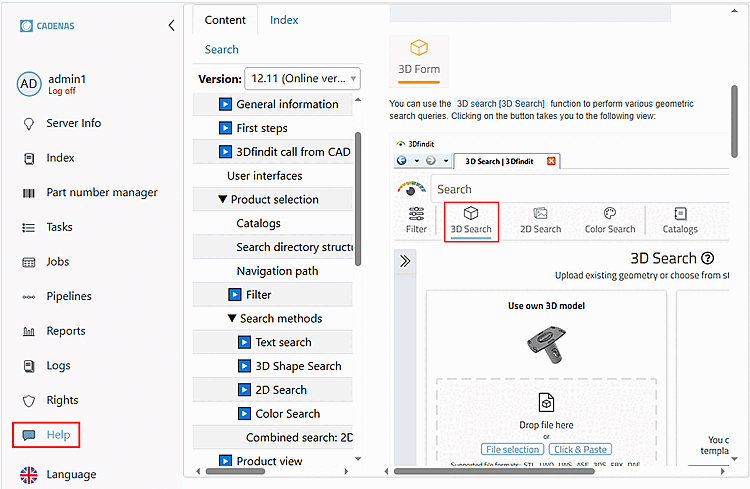Open the Part number manager
The height and width of the screenshot is (489, 750).
(101, 193)
